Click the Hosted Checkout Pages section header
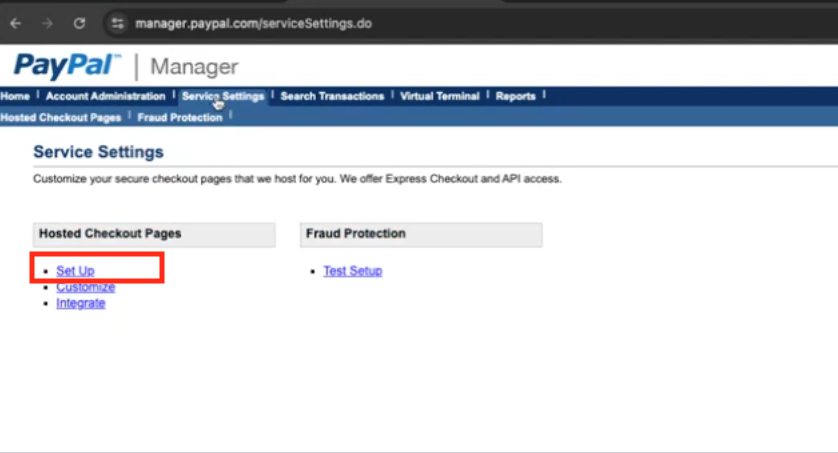 (x=154, y=235)
